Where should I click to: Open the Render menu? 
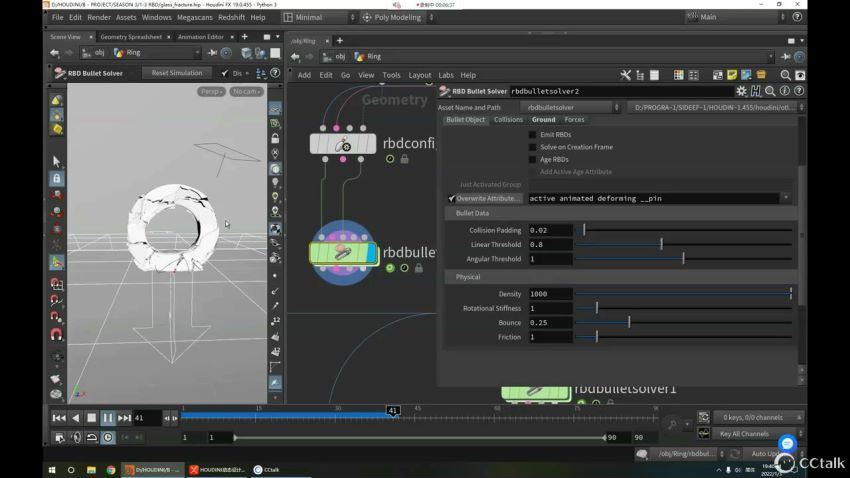[99, 17]
